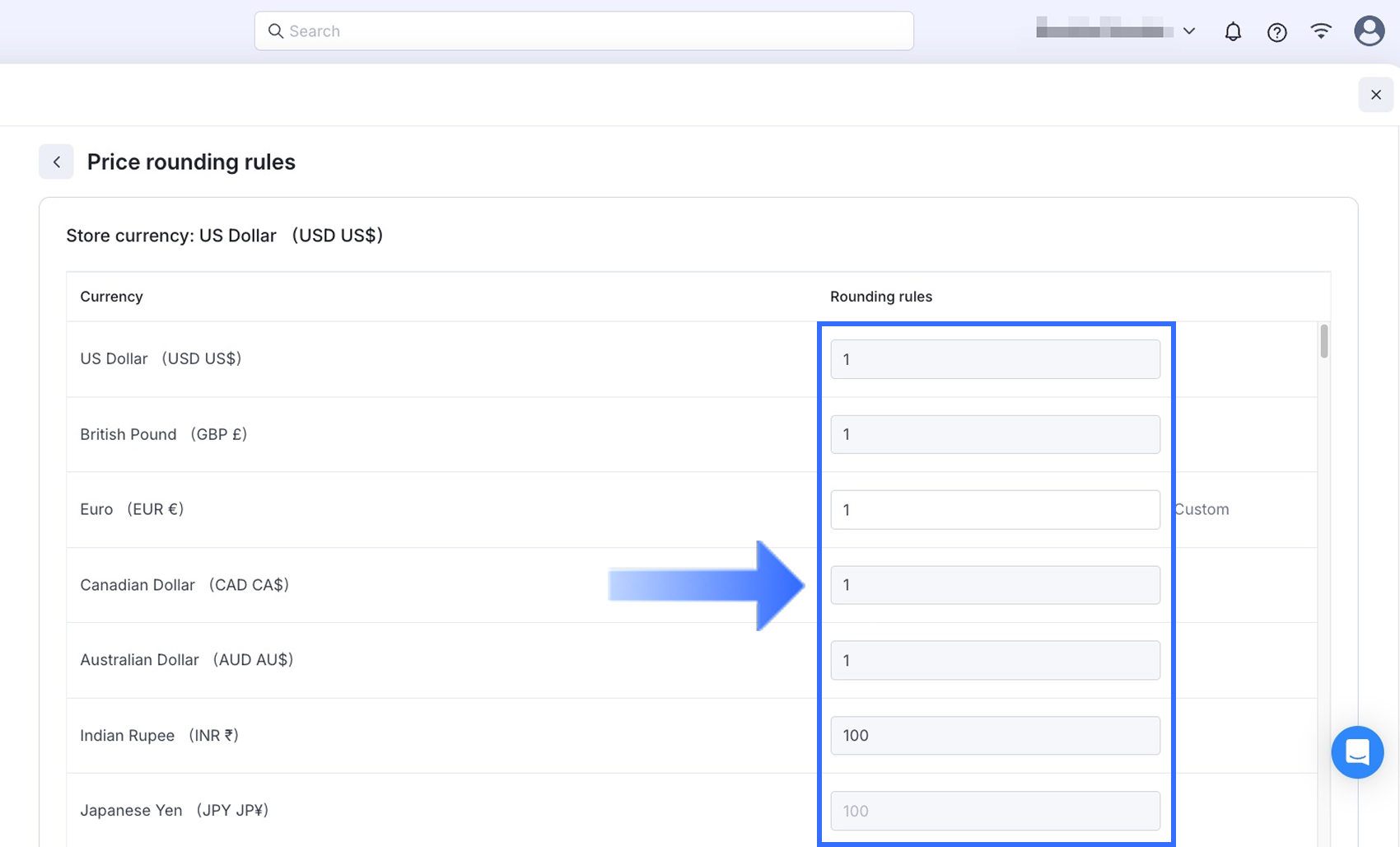The image size is (1400, 847).
Task: Edit the Canadian Dollar rounding rule field
Action: click(x=995, y=585)
